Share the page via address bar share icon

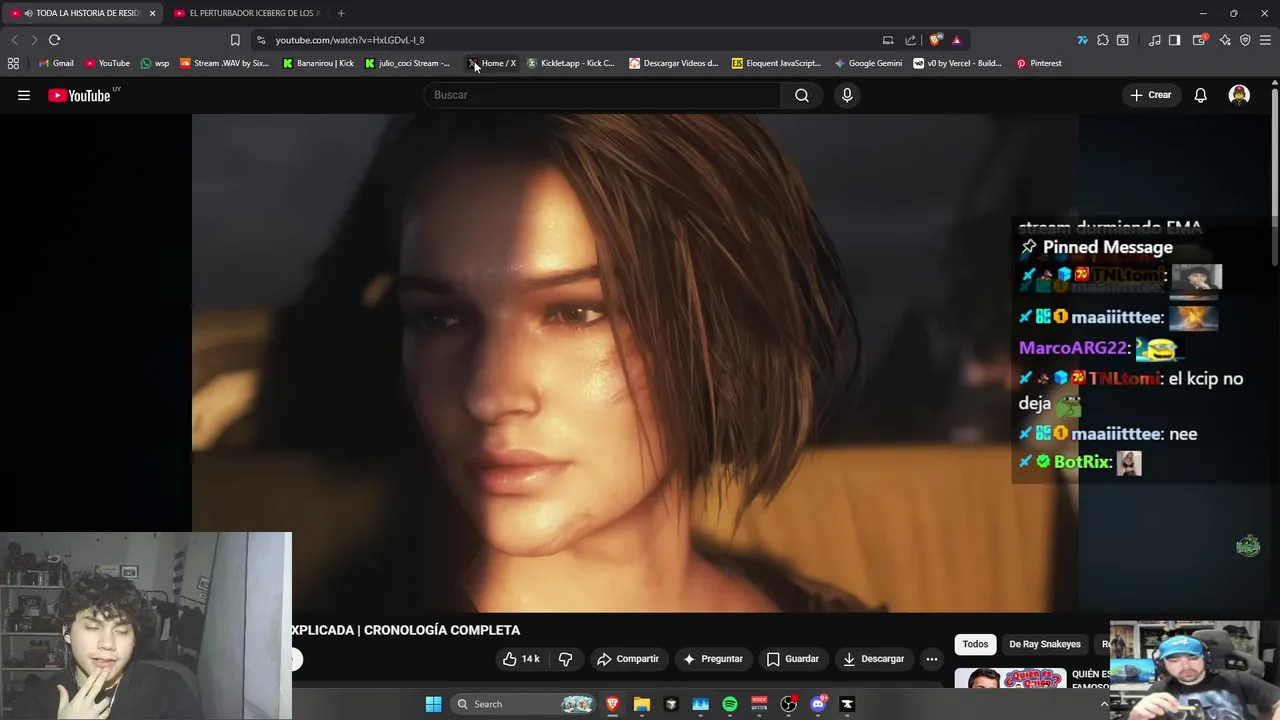pos(910,40)
